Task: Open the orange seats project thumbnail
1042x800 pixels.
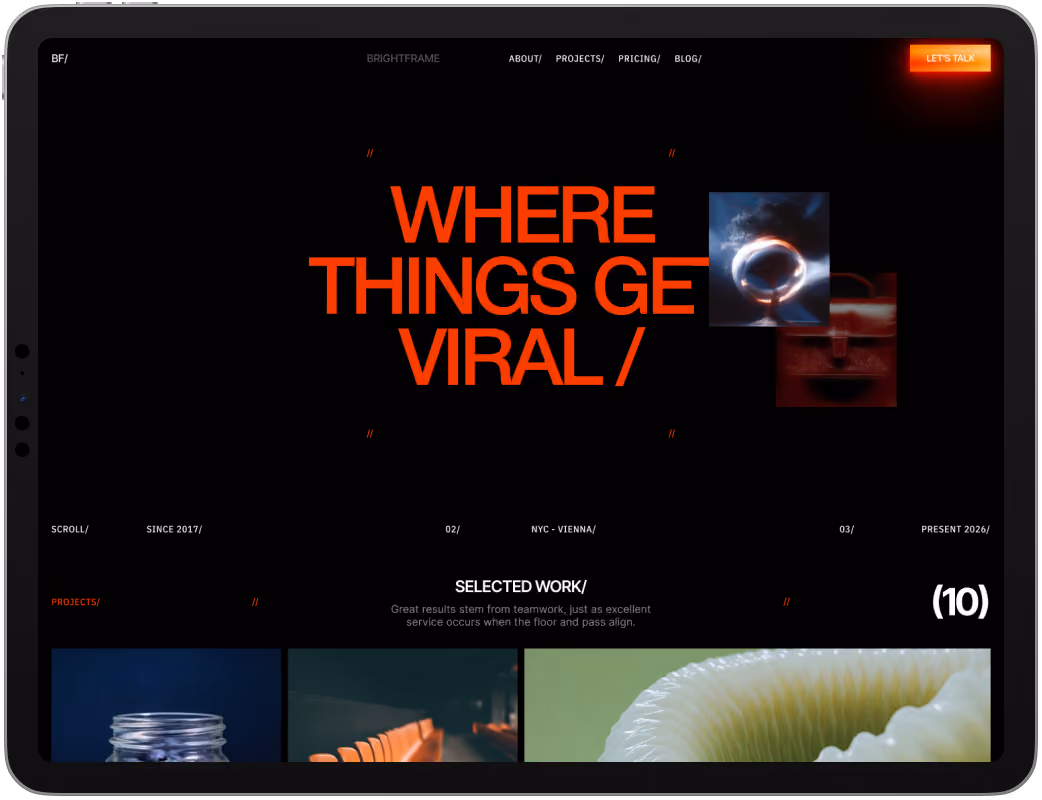Action: (403, 705)
